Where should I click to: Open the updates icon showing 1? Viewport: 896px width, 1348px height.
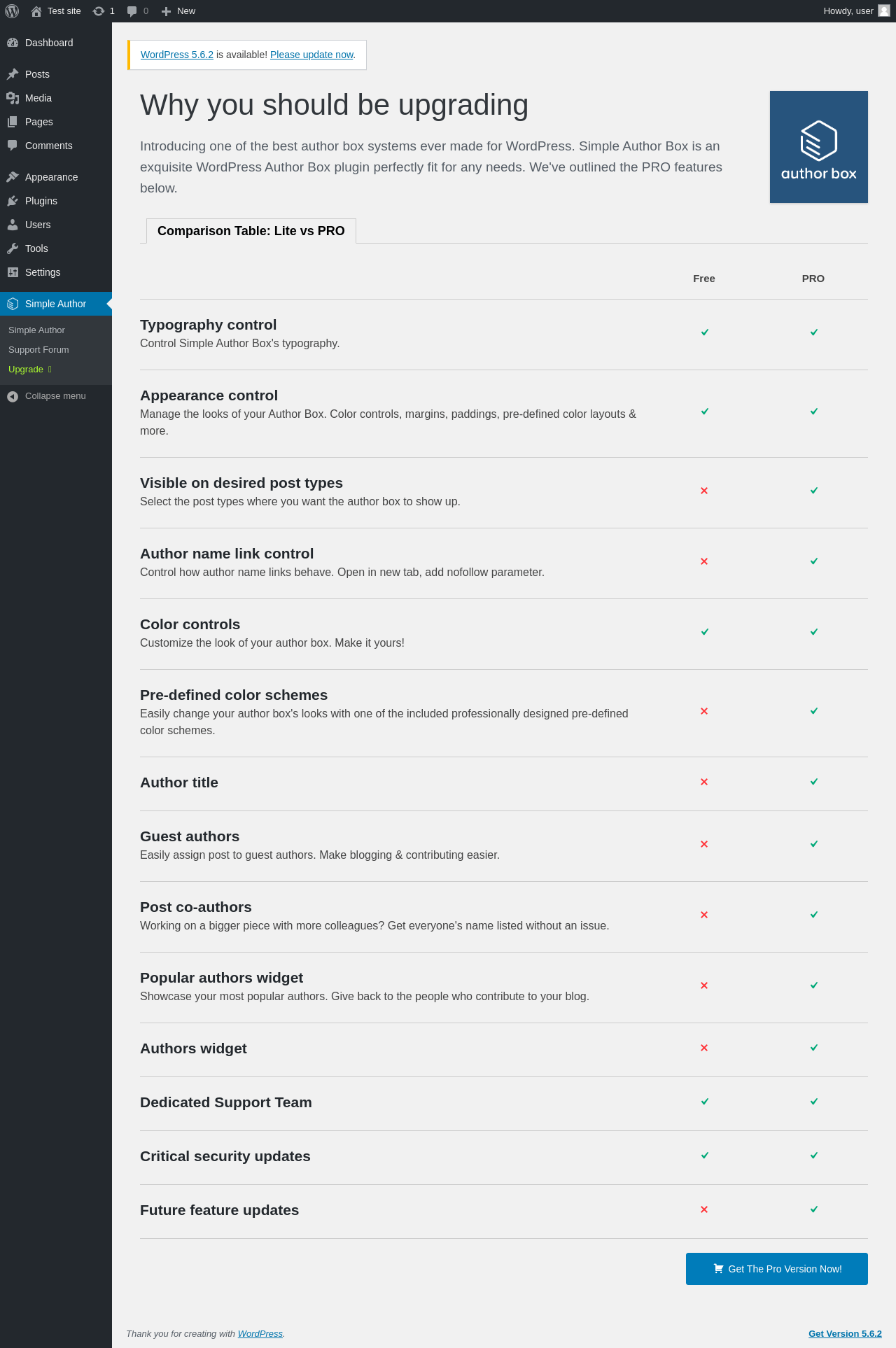pyautogui.click(x=99, y=11)
